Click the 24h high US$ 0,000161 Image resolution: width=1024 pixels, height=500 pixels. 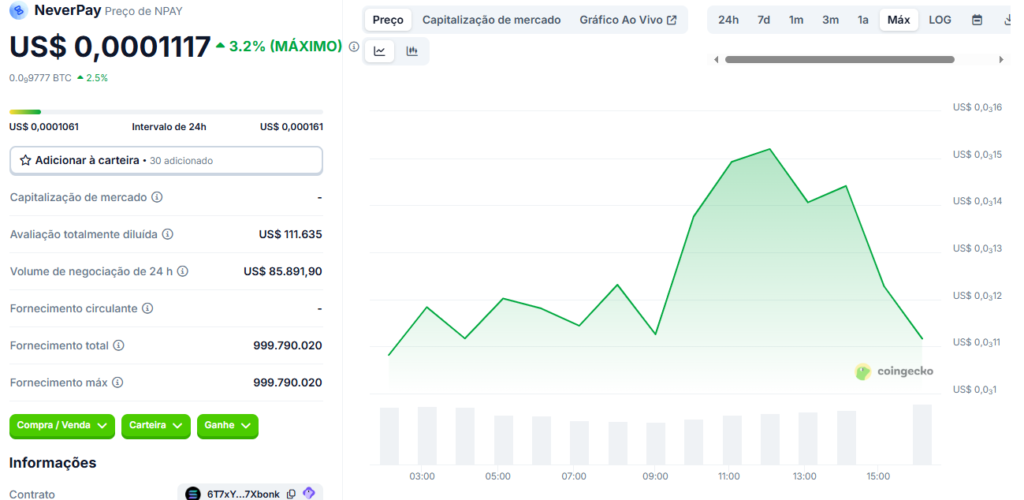click(x=291, y=127)
